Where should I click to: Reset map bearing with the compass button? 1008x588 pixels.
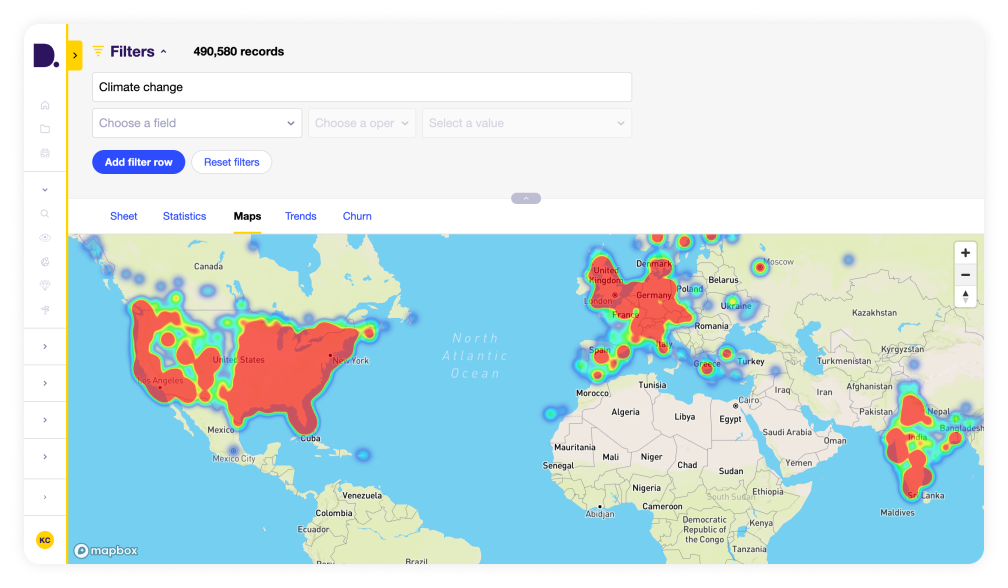coord(965,296)
